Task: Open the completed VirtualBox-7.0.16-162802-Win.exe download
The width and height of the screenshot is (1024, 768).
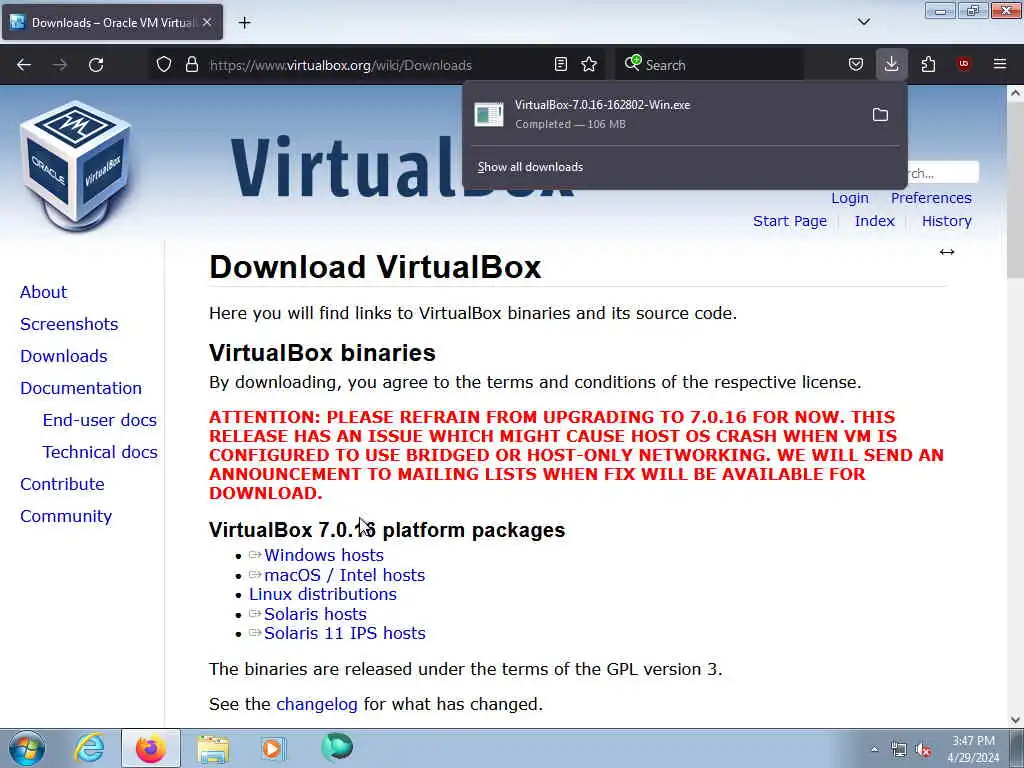Action: pos(665,114)
